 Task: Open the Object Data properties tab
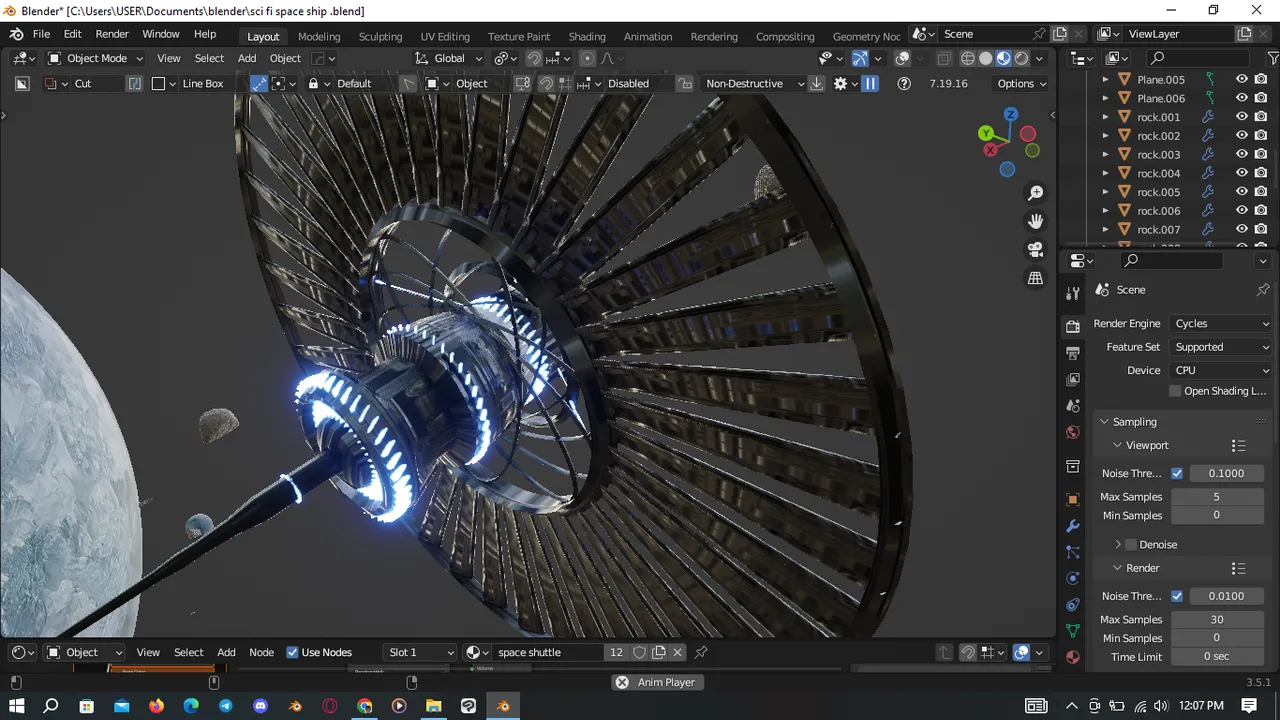point(1073,631)
